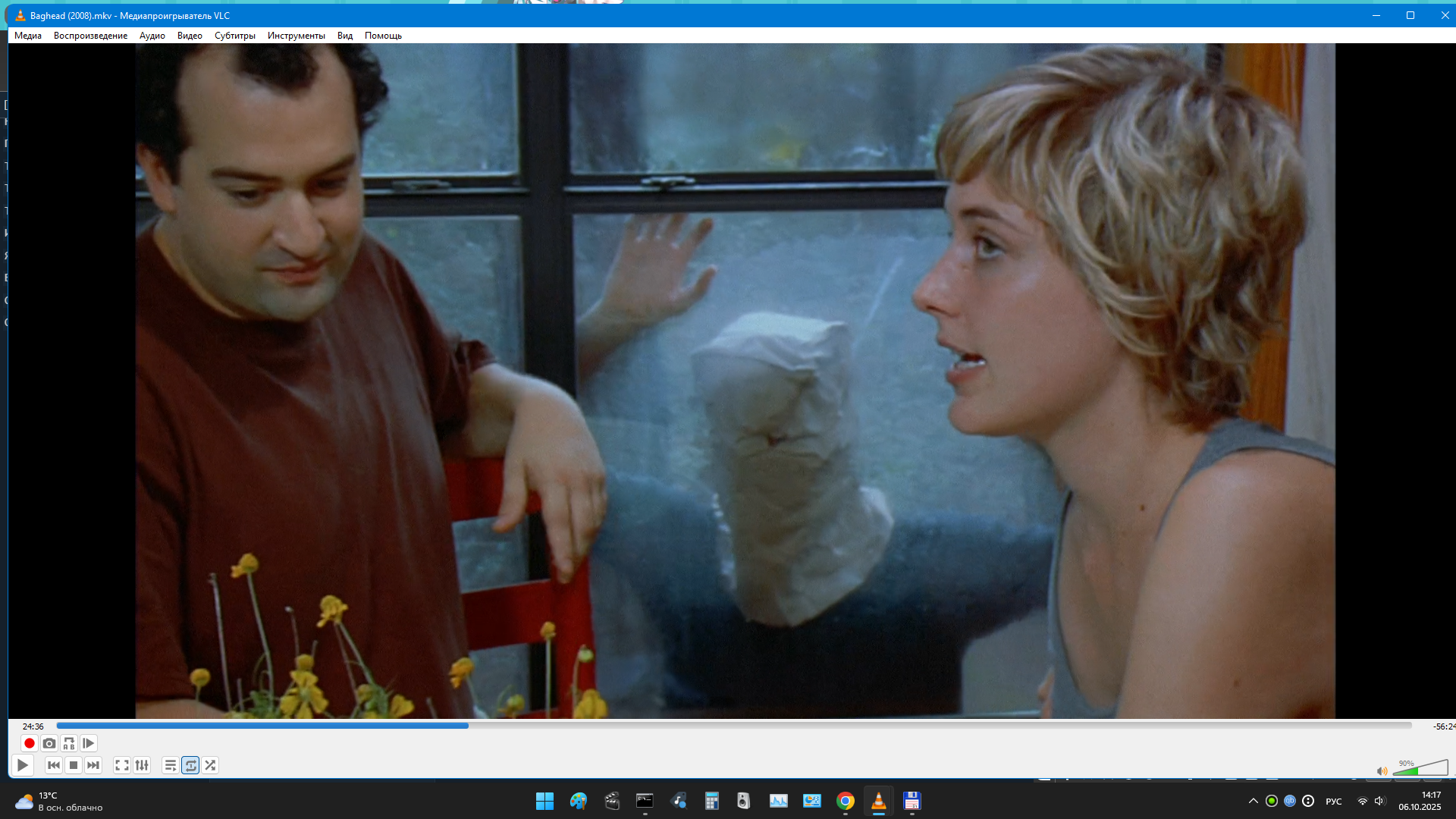Screen dimensions: 1456x819
Task: Show the playlist panel
Action: tap(171, 765)
